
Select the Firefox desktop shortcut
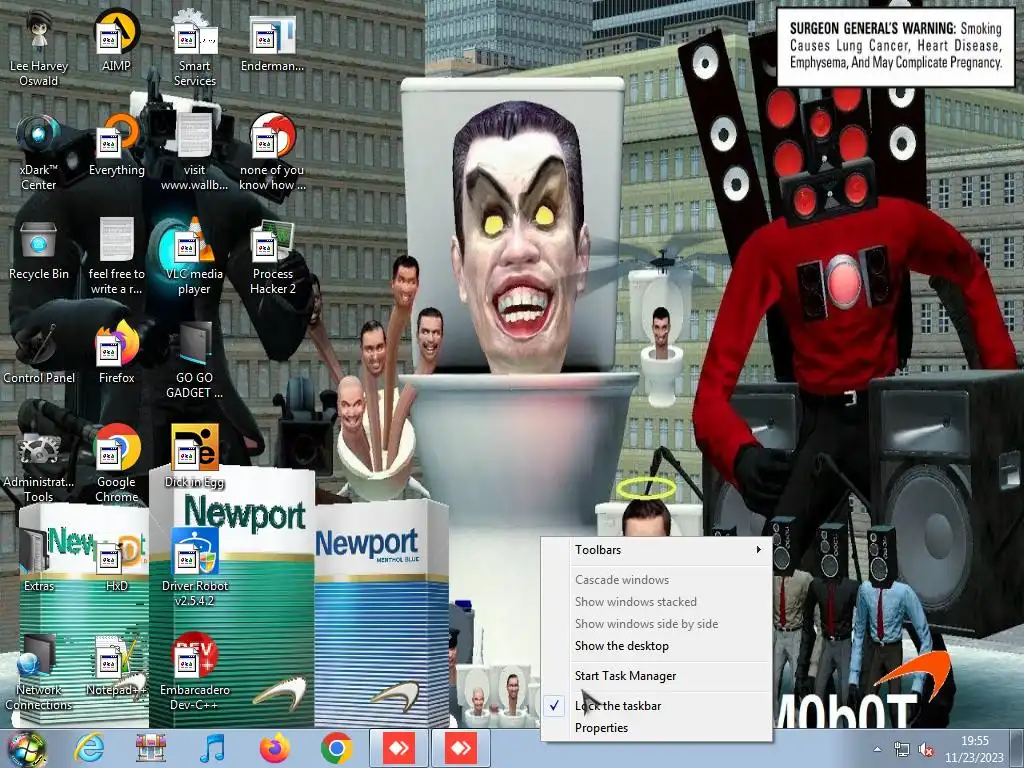[x=116, y=353]
